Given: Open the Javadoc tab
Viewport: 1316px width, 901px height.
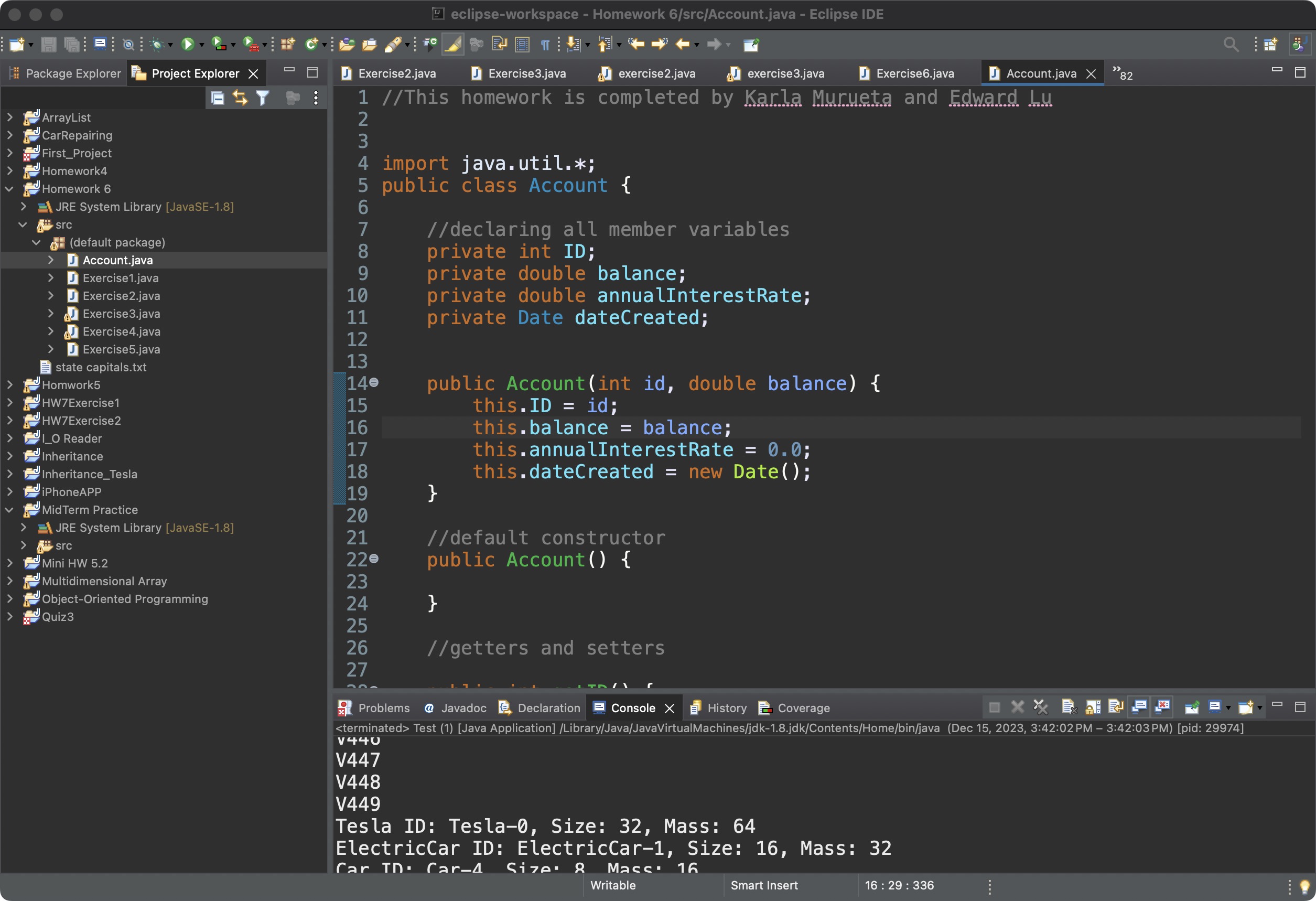Looking at the screenshot, I should [455, 708].
